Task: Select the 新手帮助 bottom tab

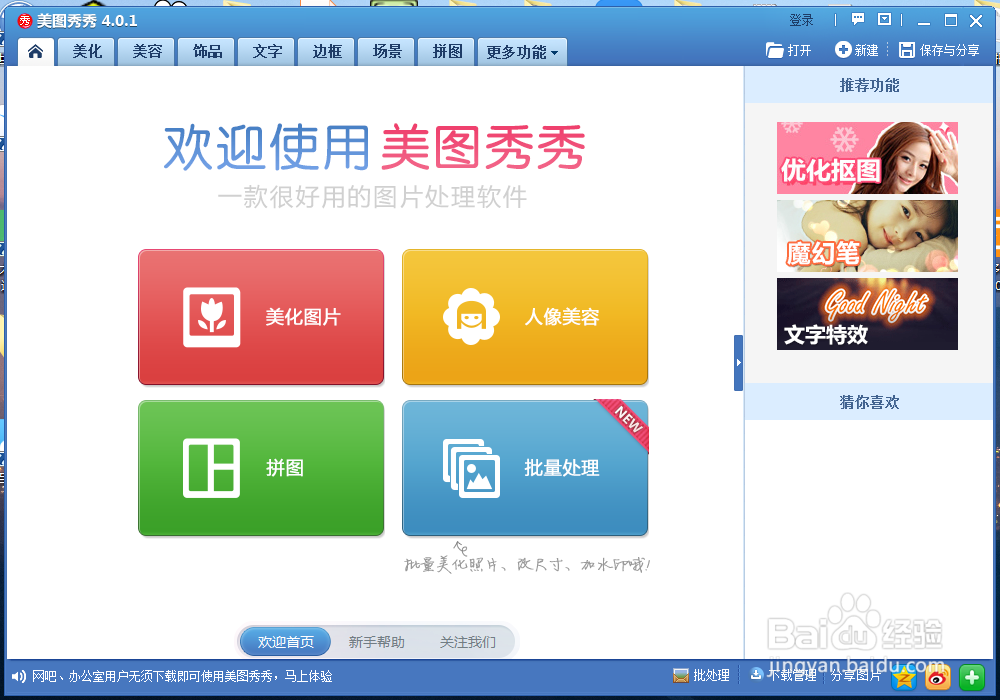Action: point(376,642)
